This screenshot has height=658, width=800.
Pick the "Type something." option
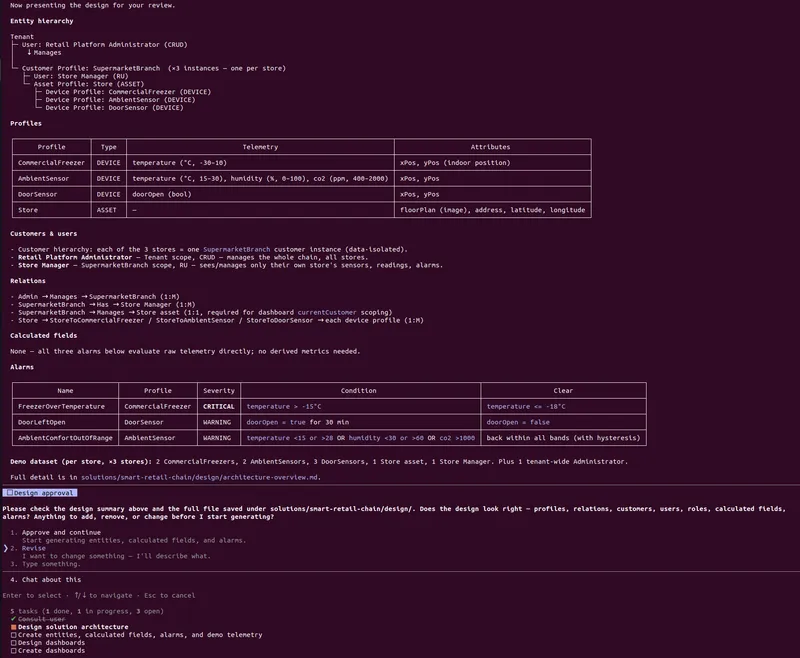coord(51,564)
